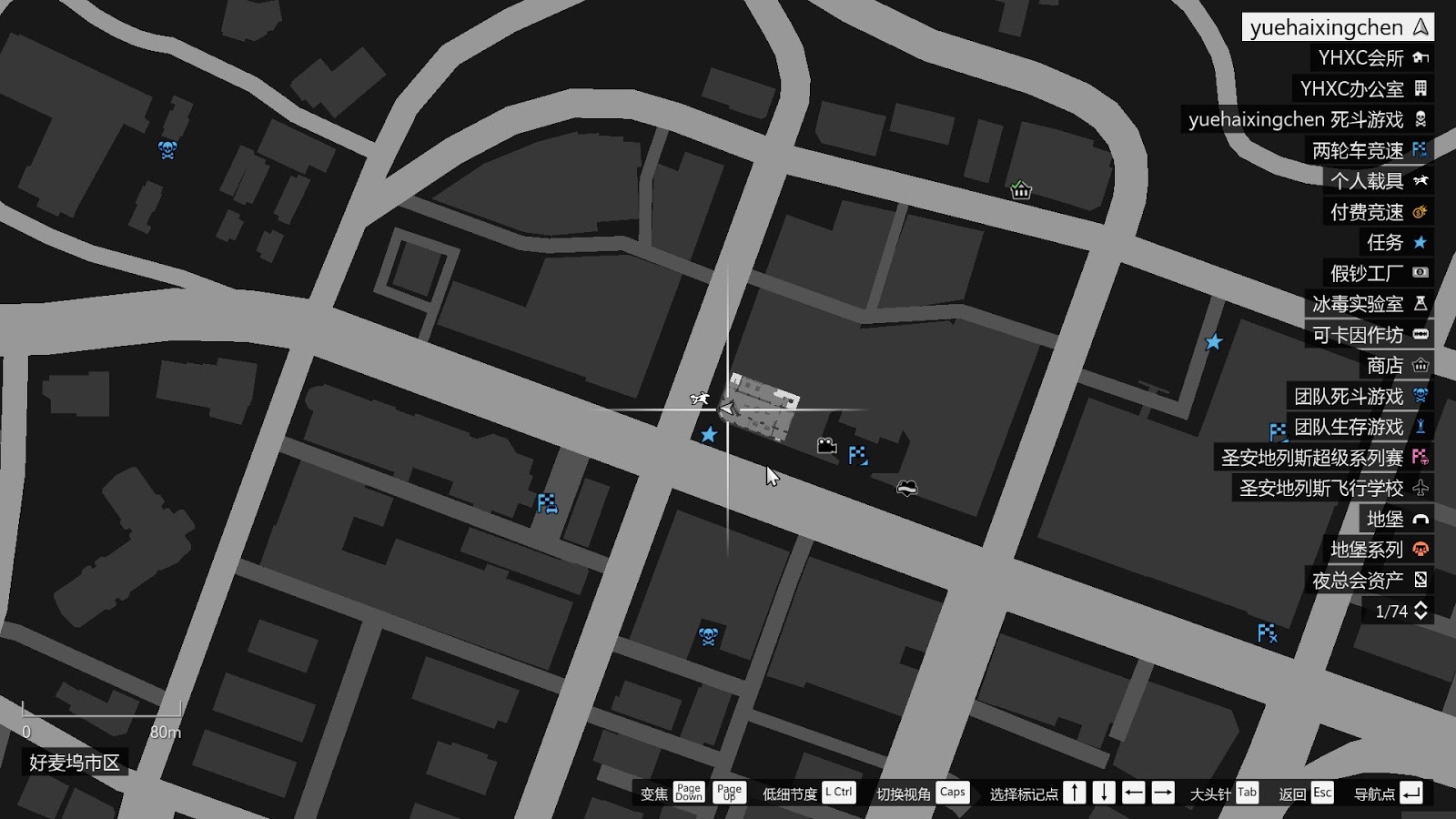The image size is (1456, 819).
Task: Click the clubhouse icon next to YHXC会所
Action: (1421, 57)
